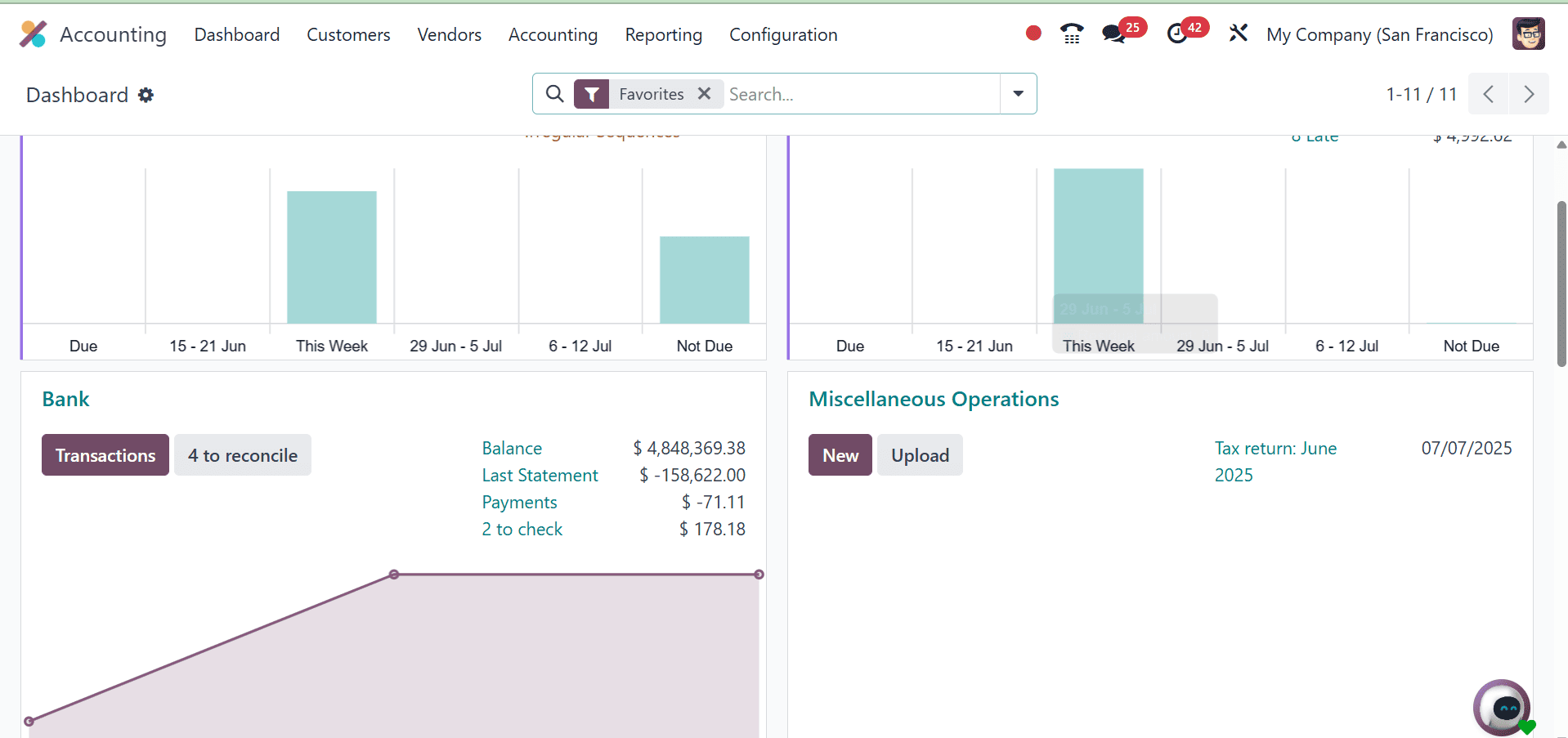
Task: Click the 4 to reconcile button
Action: 243,455
